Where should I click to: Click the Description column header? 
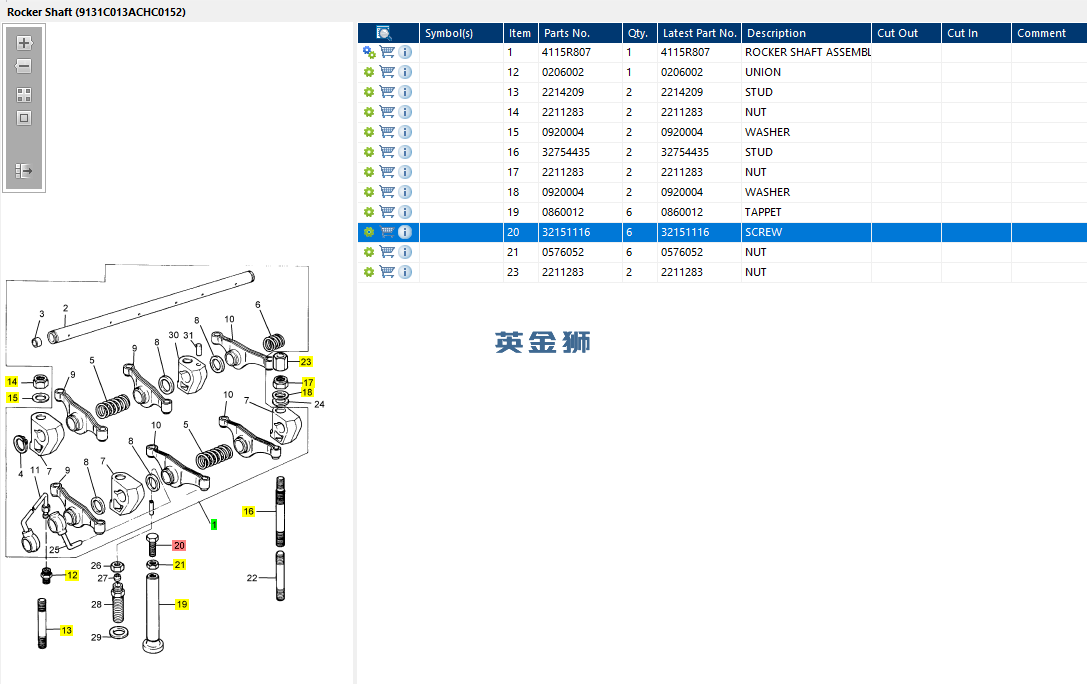pos(806,33)
